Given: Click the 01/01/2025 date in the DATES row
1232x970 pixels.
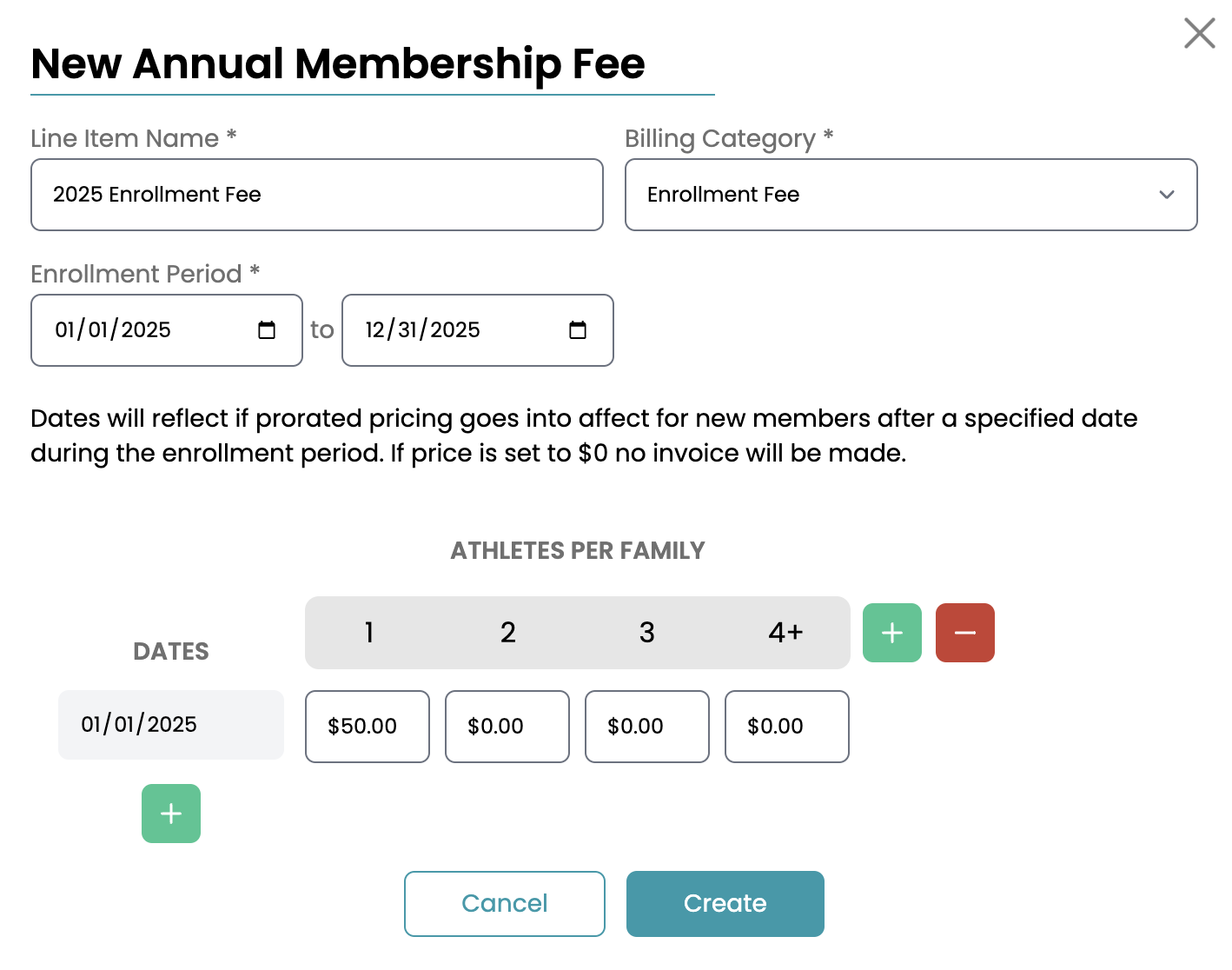Looking at the screenshot, I should pos(170,725).
